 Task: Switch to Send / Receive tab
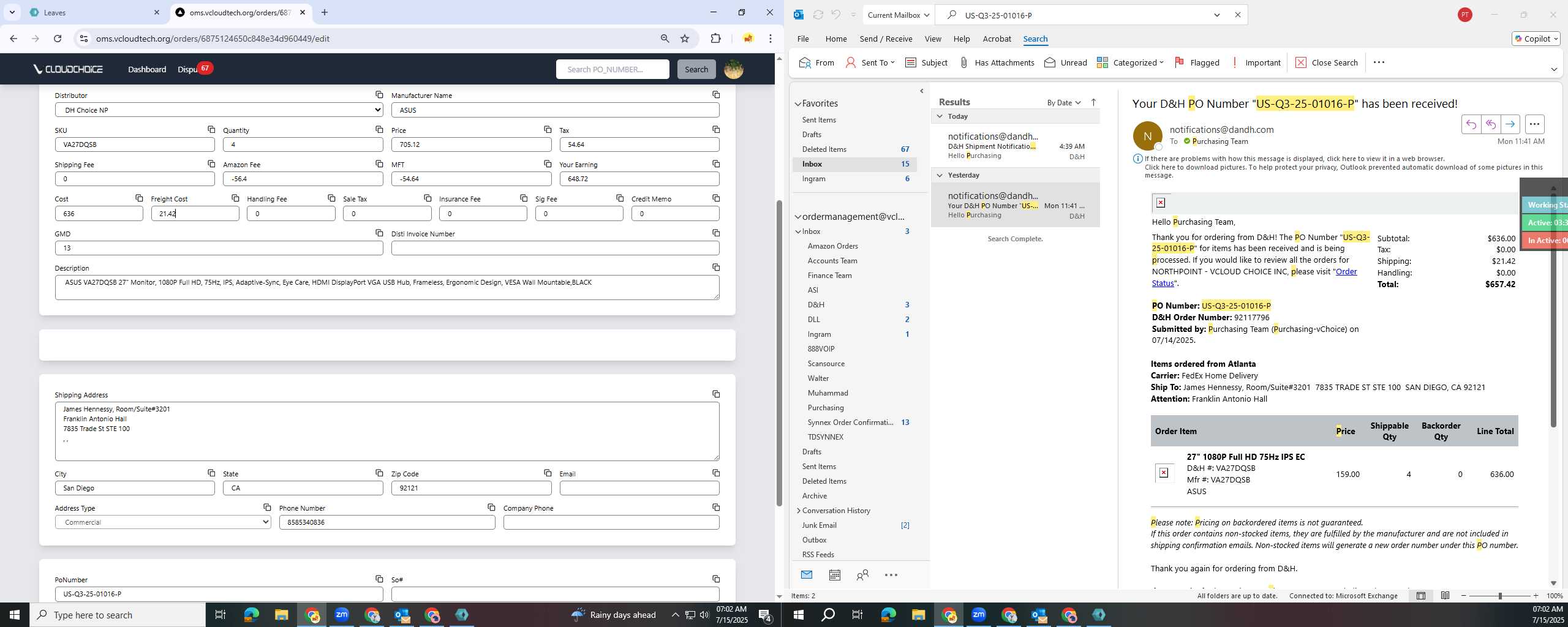click(886, 39)
